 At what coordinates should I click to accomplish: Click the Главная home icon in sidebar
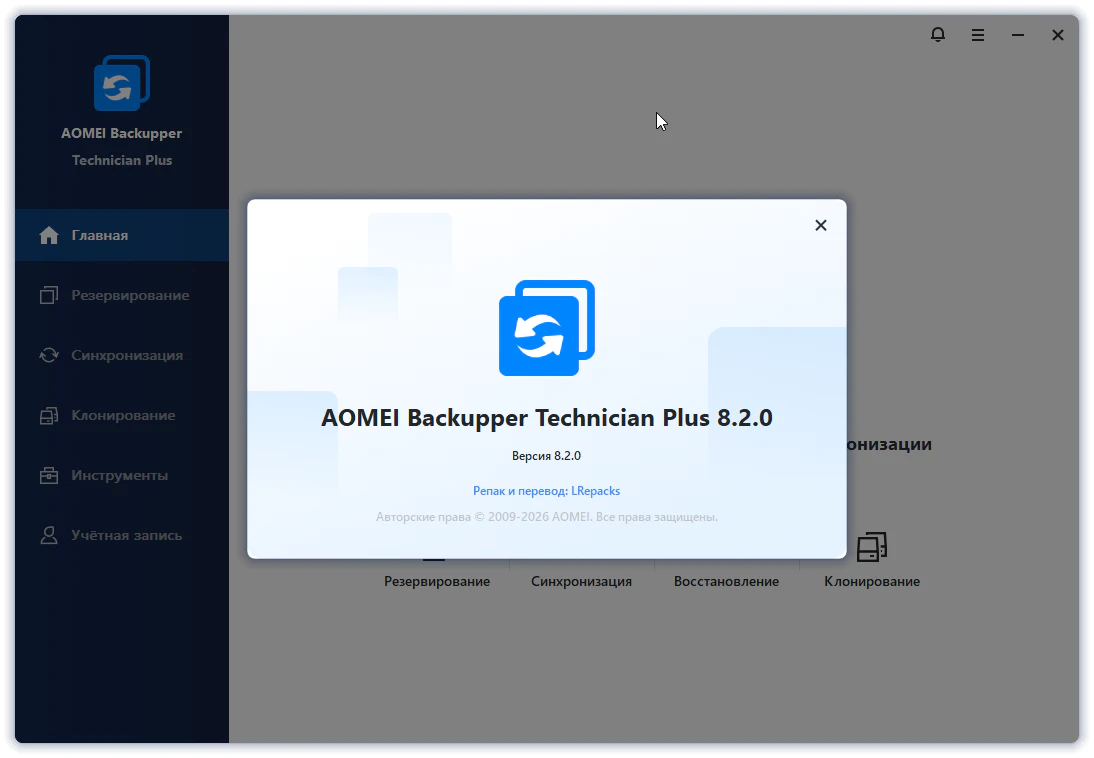pyautogui.click(x=48, y=236)
